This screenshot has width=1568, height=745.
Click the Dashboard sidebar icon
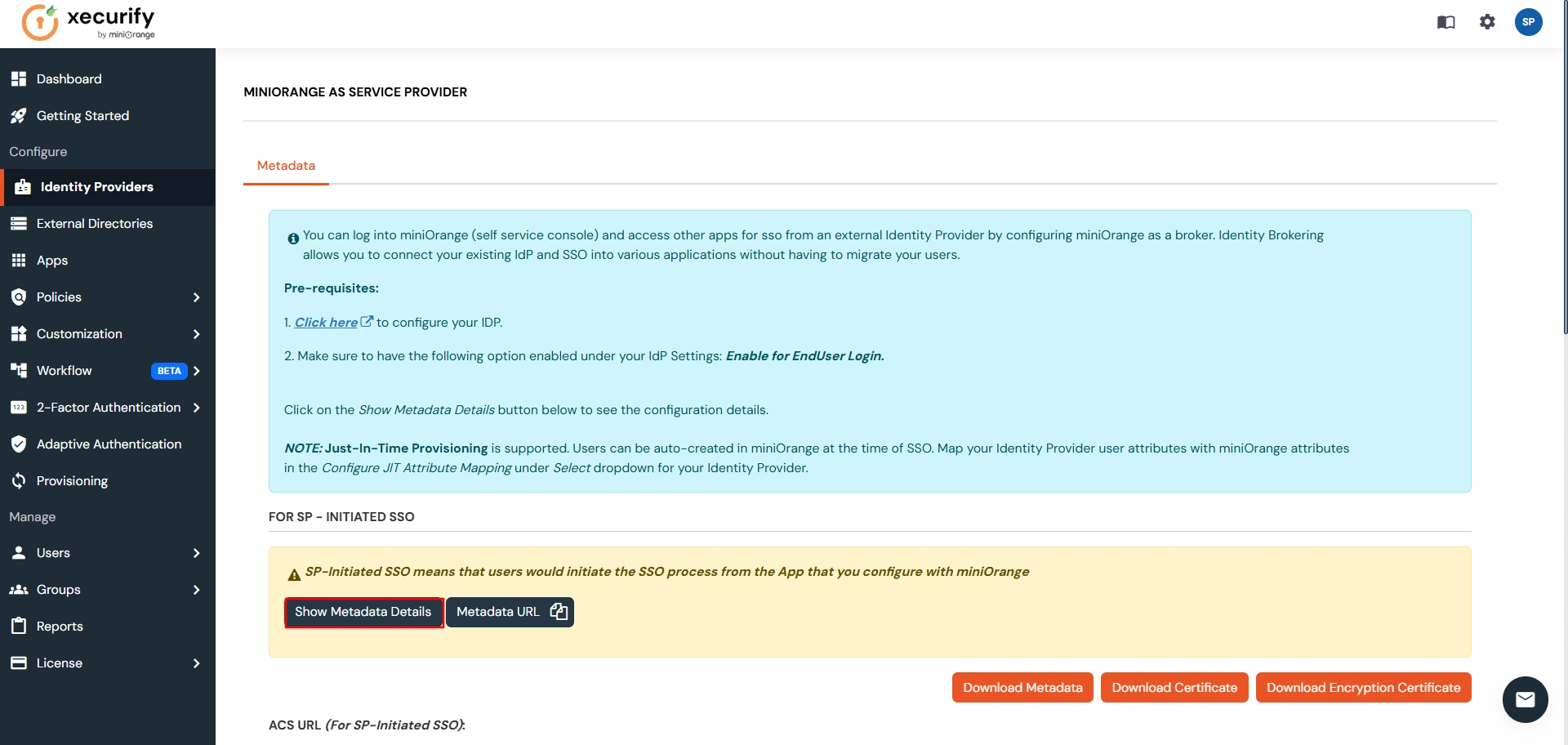(19, 78)
